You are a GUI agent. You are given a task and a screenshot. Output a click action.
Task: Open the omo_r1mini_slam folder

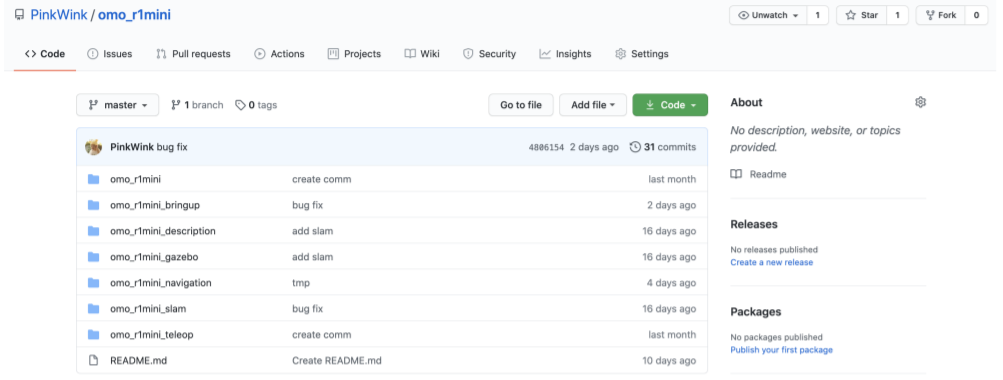pyautogui.click(x=148, y=309)
